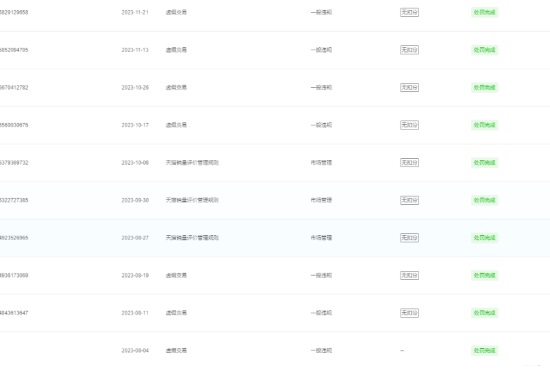Screen dimensions: 550x382
Task: Select the 2023-08-04 date cell
Action: pos(135,350)
